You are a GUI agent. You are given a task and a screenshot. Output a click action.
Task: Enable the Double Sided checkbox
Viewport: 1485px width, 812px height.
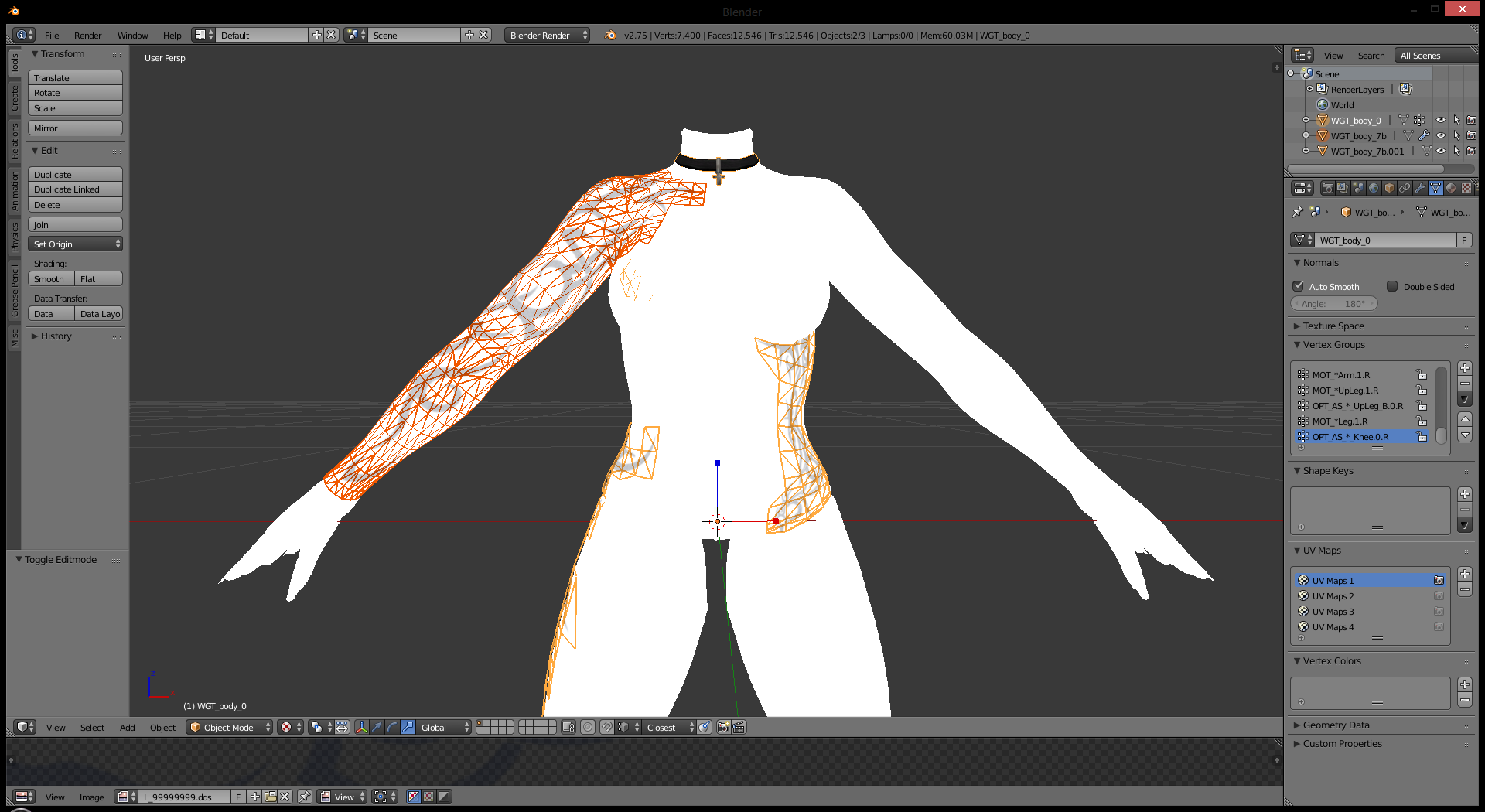pos(1392,286)
